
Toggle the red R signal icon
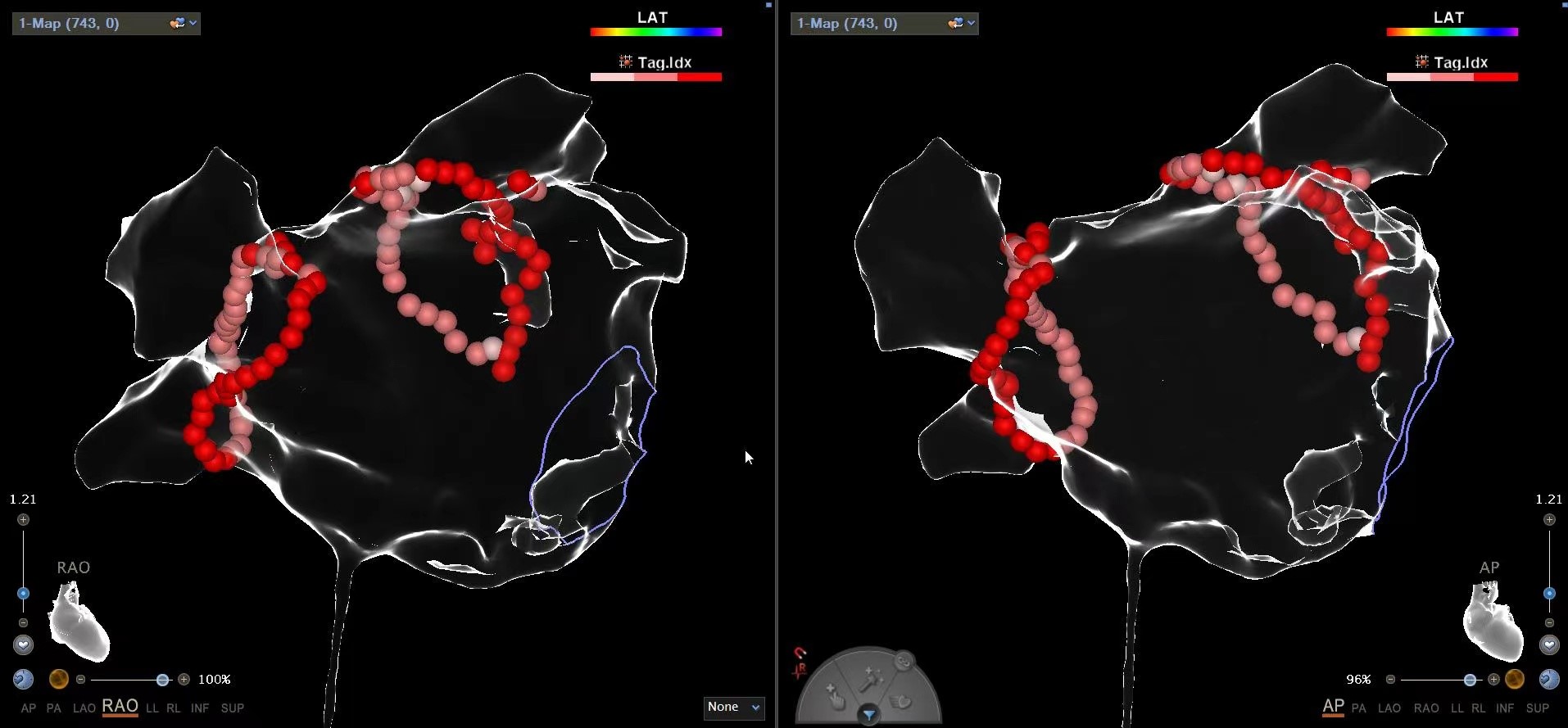[800, 671]
